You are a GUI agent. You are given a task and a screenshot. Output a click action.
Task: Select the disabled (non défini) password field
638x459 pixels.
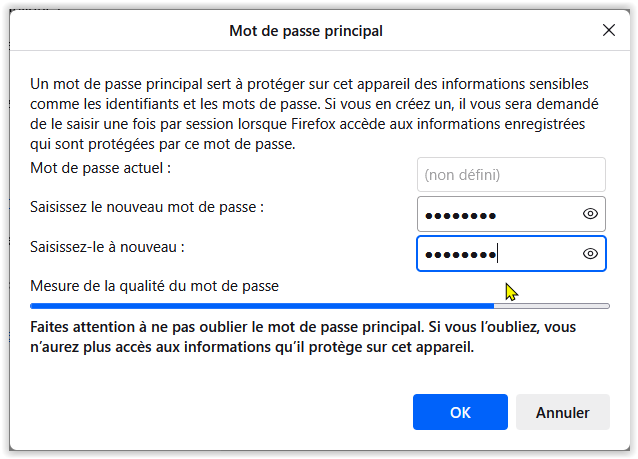pos(511,175)
